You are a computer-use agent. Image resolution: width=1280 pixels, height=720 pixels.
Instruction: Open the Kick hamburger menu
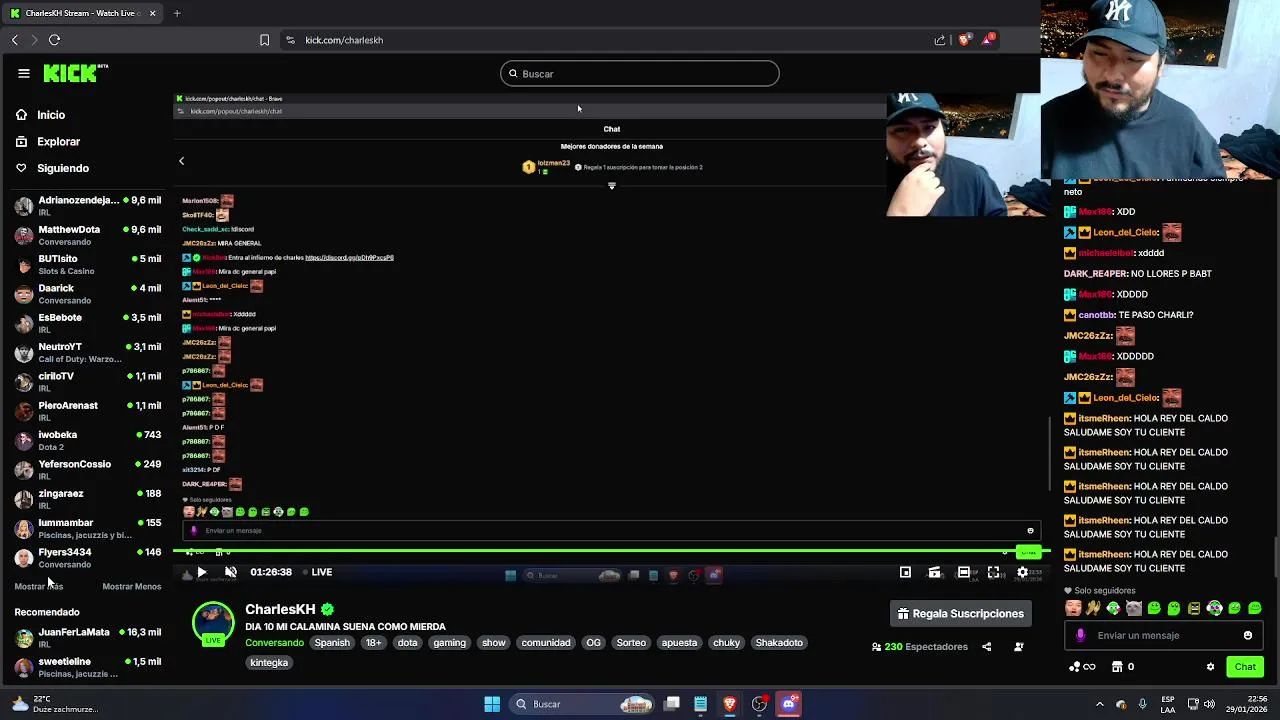click(x=23, y=73)
